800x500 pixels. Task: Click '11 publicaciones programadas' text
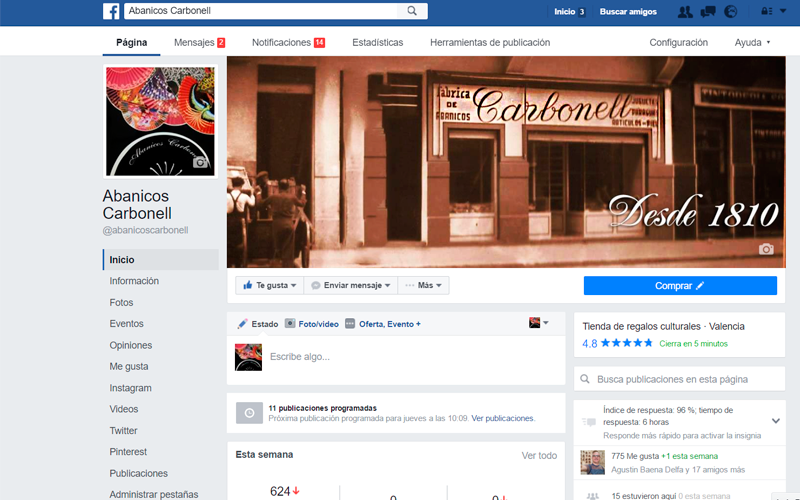(322, 408)
